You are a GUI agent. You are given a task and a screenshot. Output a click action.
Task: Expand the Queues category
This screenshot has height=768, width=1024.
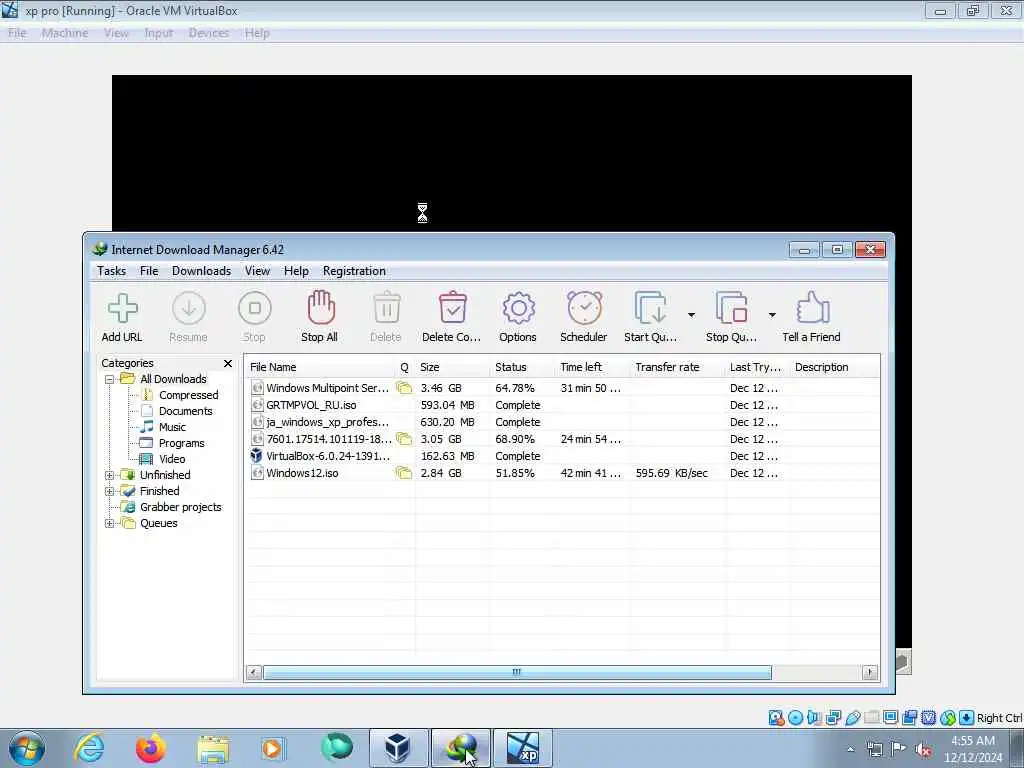pos(110,523)
